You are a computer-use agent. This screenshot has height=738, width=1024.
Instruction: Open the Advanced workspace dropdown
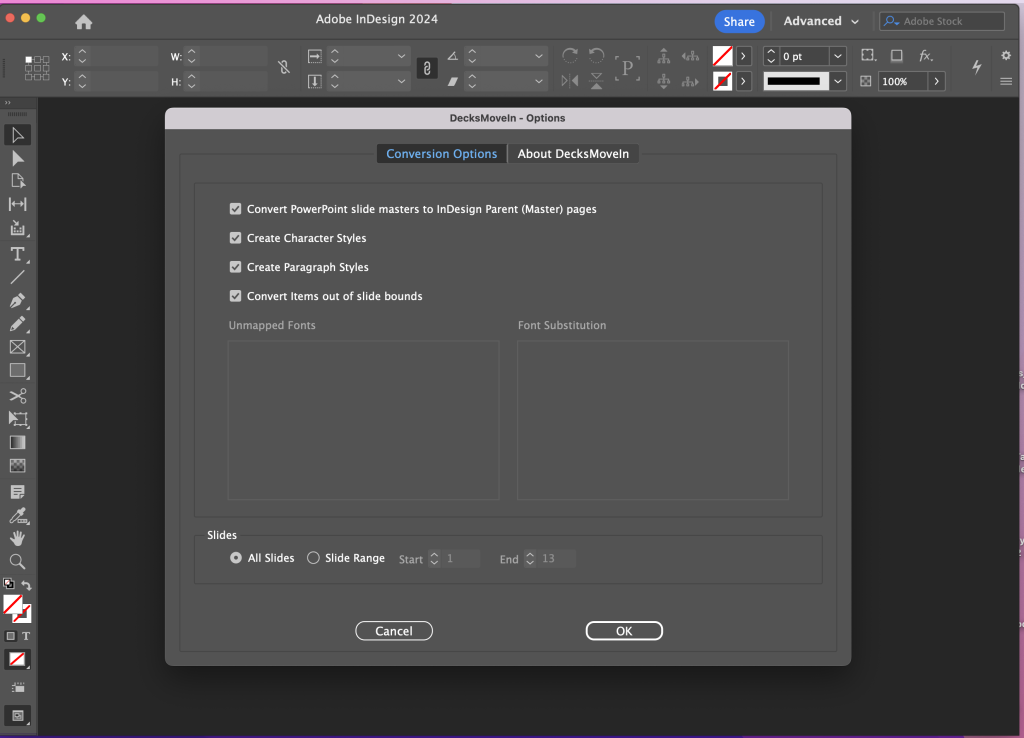(x=821, y=22)
